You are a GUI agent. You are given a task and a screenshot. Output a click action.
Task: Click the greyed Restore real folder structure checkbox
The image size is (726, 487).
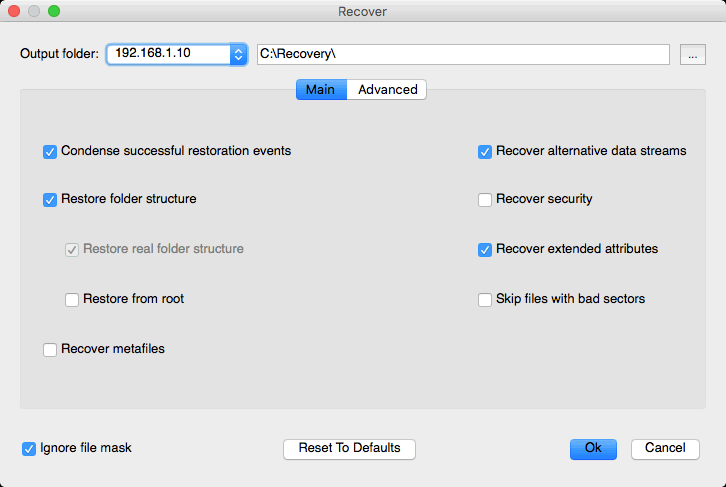[x=72, y=250]
